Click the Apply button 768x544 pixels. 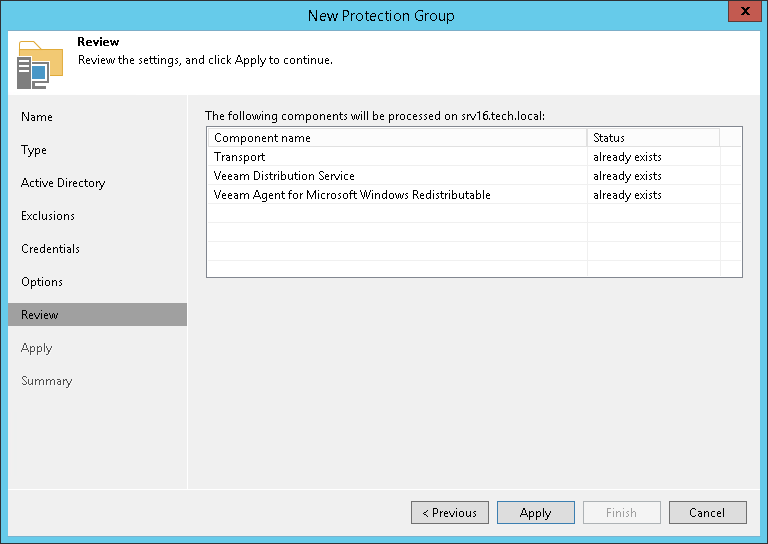coord(535,513)
